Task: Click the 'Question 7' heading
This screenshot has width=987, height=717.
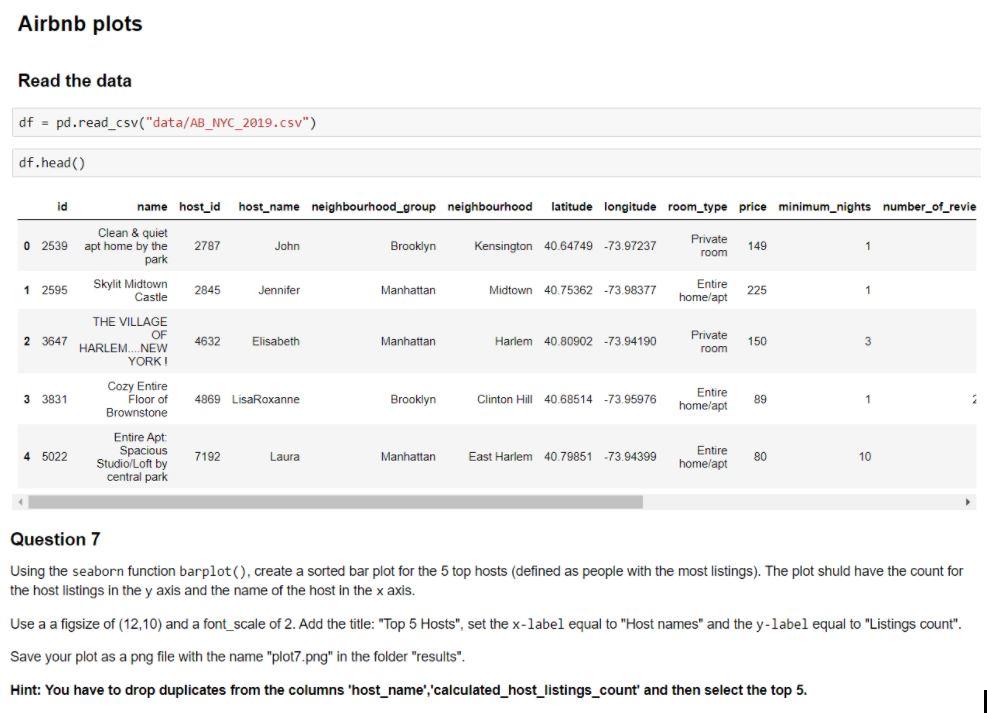Action: [55, 539]
